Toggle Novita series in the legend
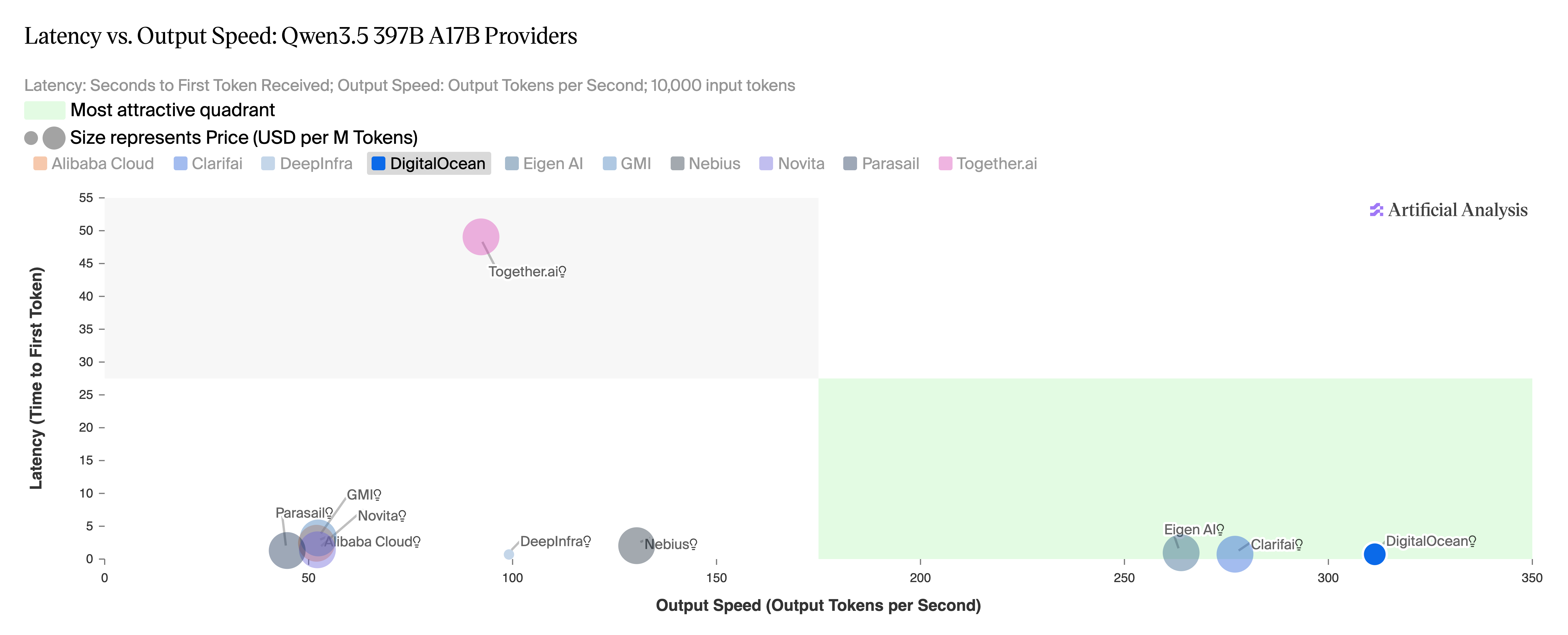Viewport: 1568px width, 635px height. [792, 164]
